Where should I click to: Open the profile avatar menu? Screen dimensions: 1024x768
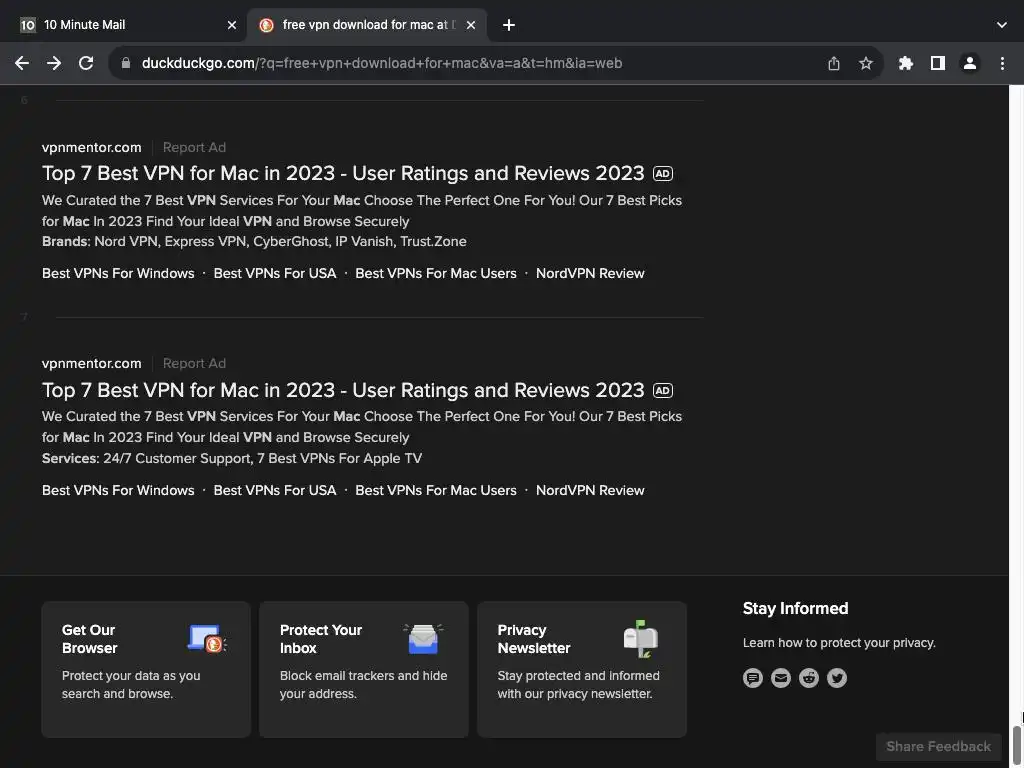click(x=970, y=63)
